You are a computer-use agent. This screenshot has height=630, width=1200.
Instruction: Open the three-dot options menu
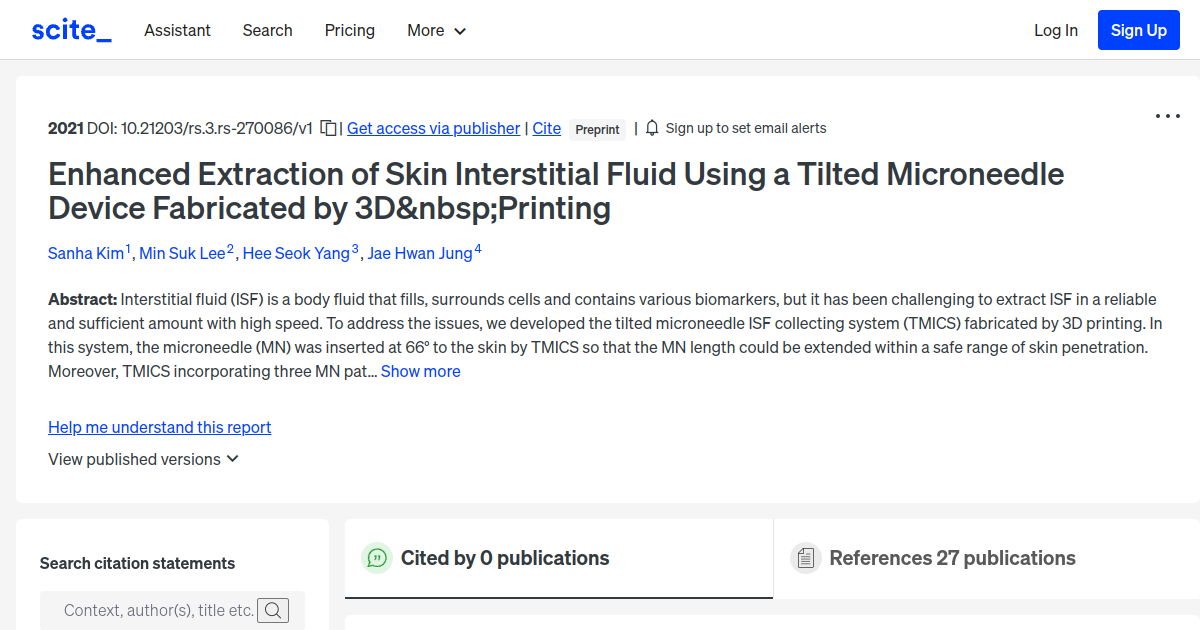tap(1167, 116)
